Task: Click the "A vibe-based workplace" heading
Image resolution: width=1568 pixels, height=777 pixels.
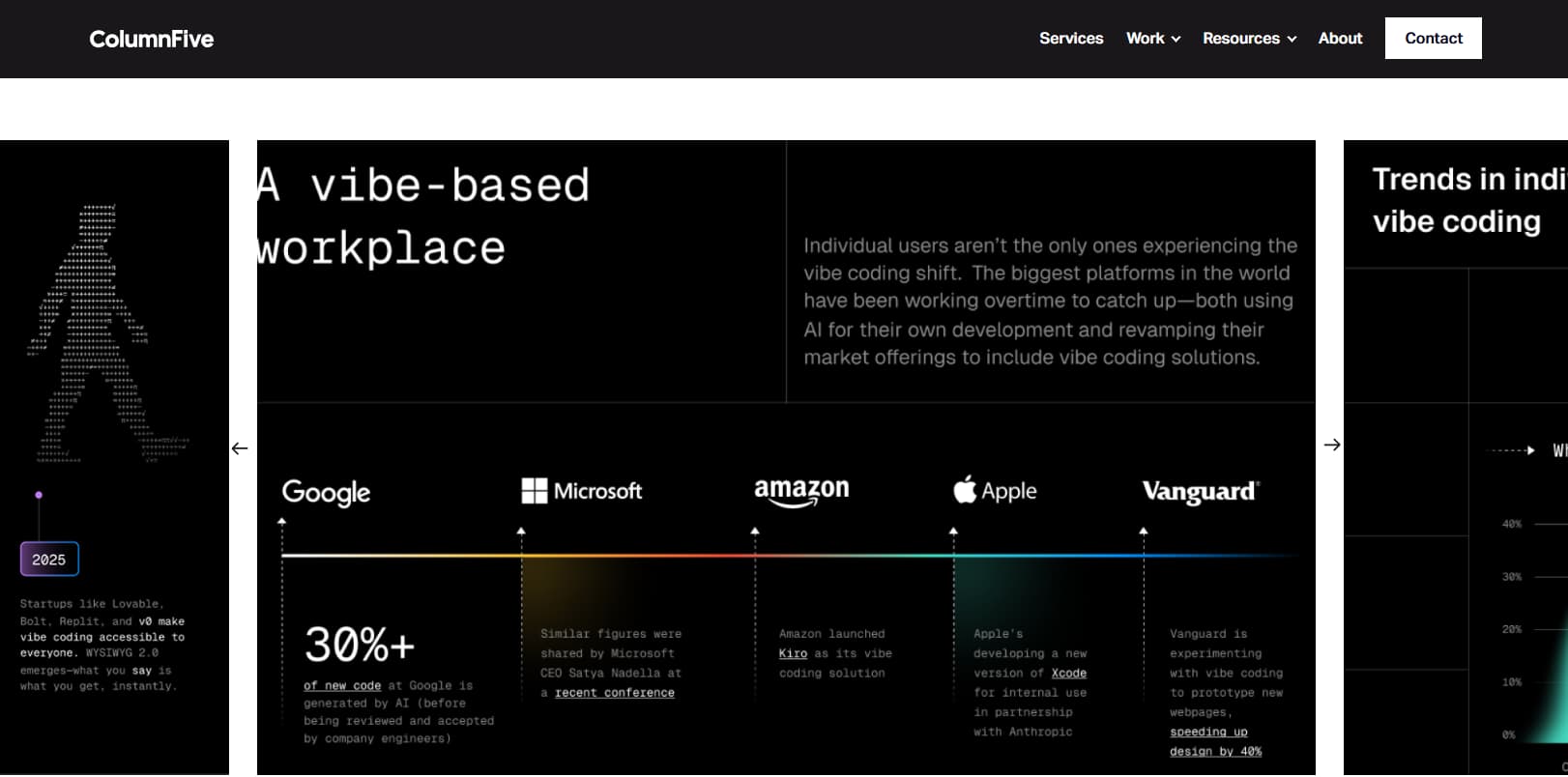Action: click(x=423, y=216)
